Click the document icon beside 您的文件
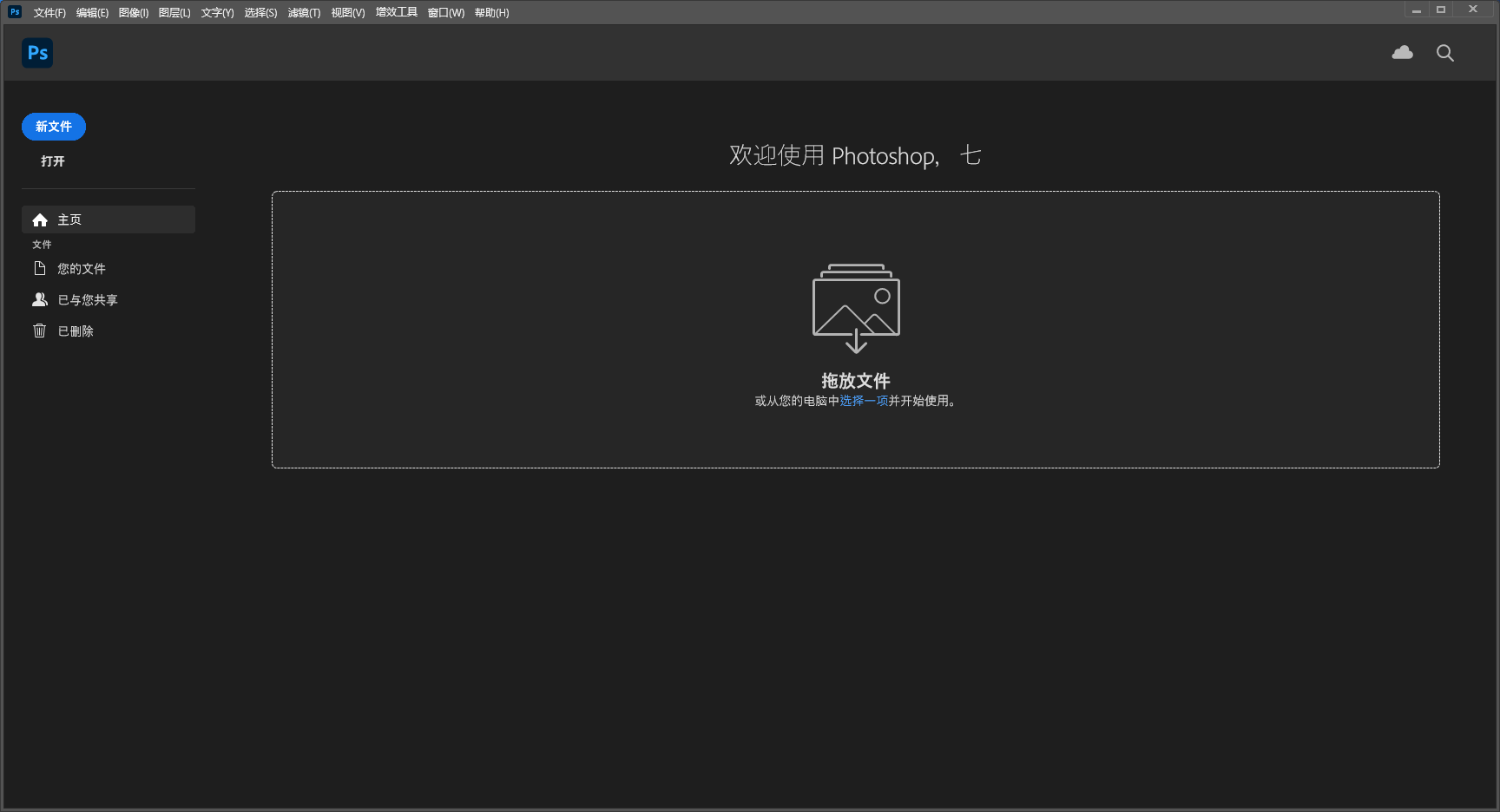The image size is (1500, 812). 41,268
